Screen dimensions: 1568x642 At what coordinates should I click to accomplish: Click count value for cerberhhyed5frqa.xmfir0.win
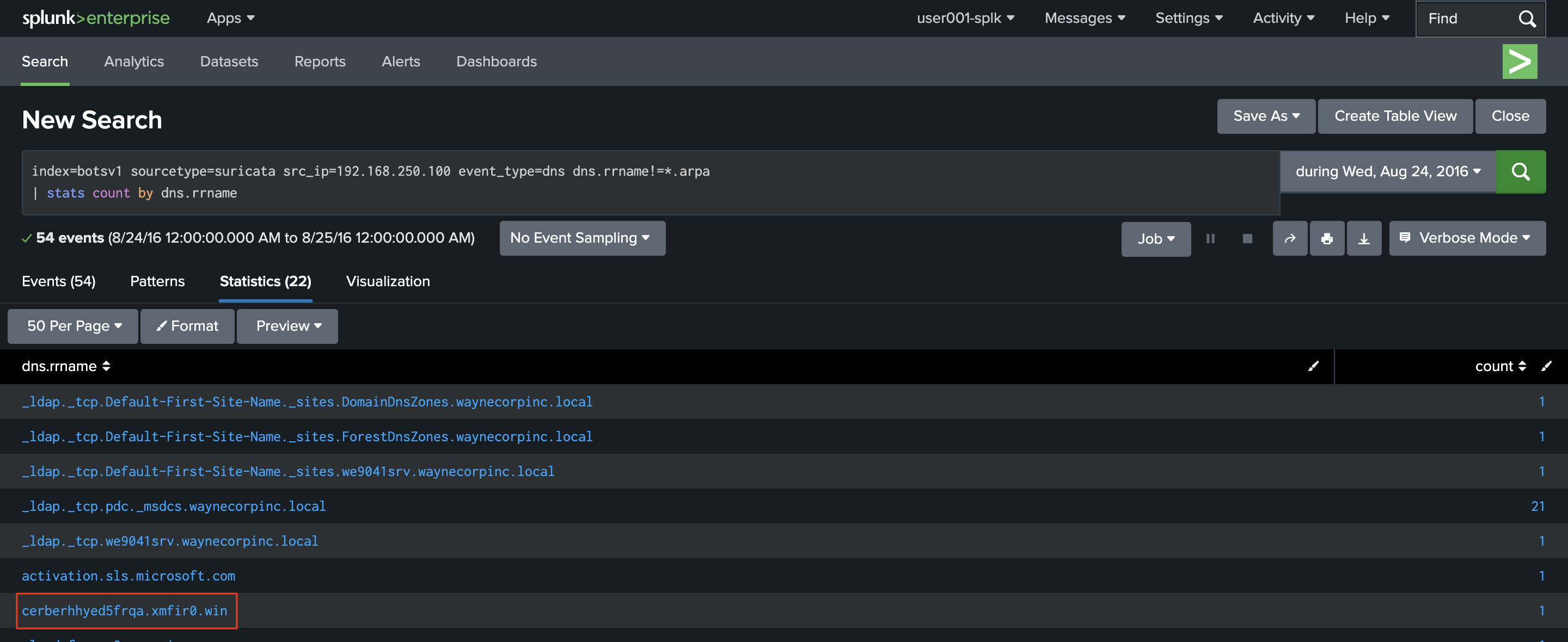pos(1541,610)
